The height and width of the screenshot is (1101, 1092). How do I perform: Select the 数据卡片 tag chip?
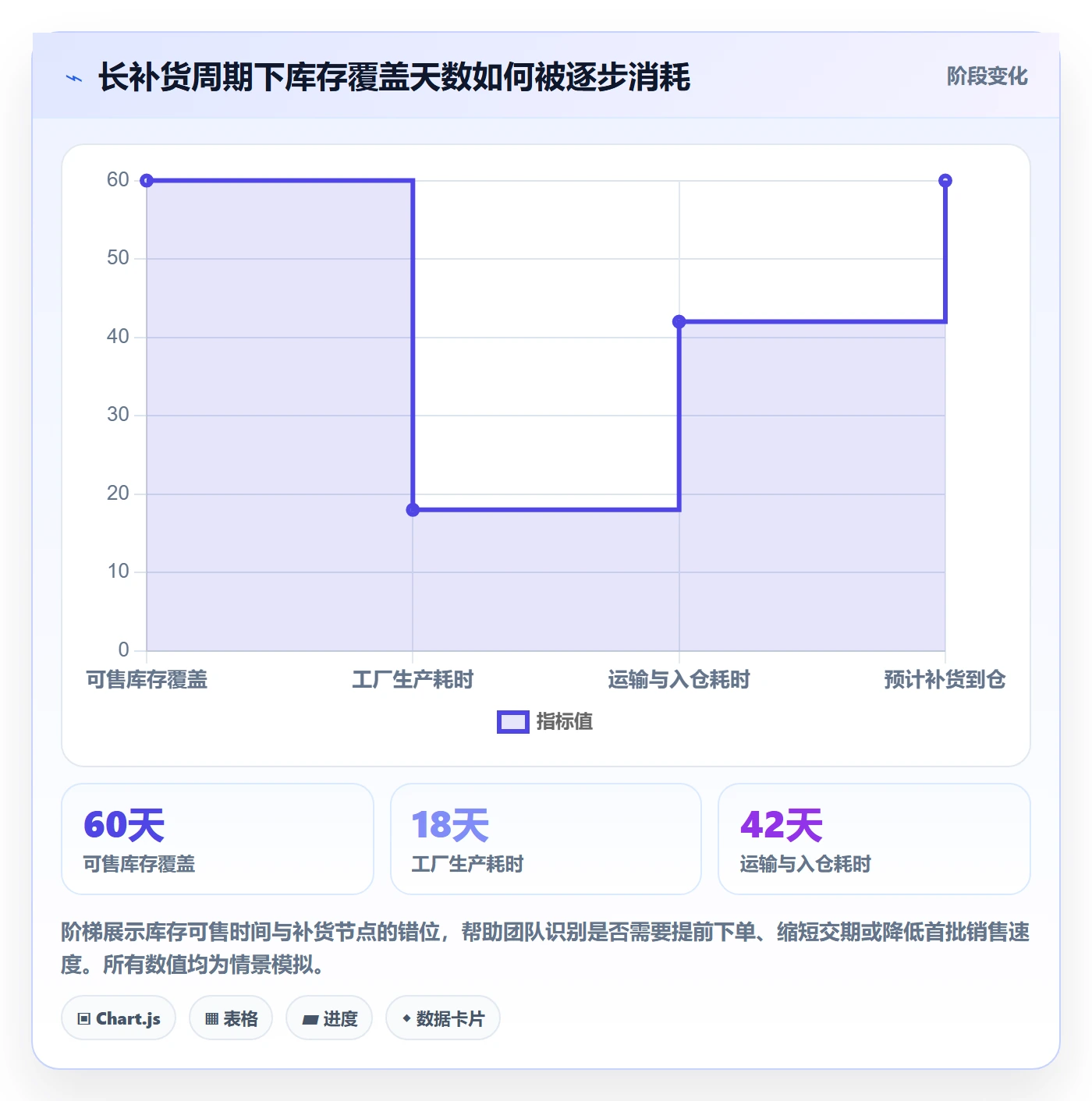coord(443,1018)
